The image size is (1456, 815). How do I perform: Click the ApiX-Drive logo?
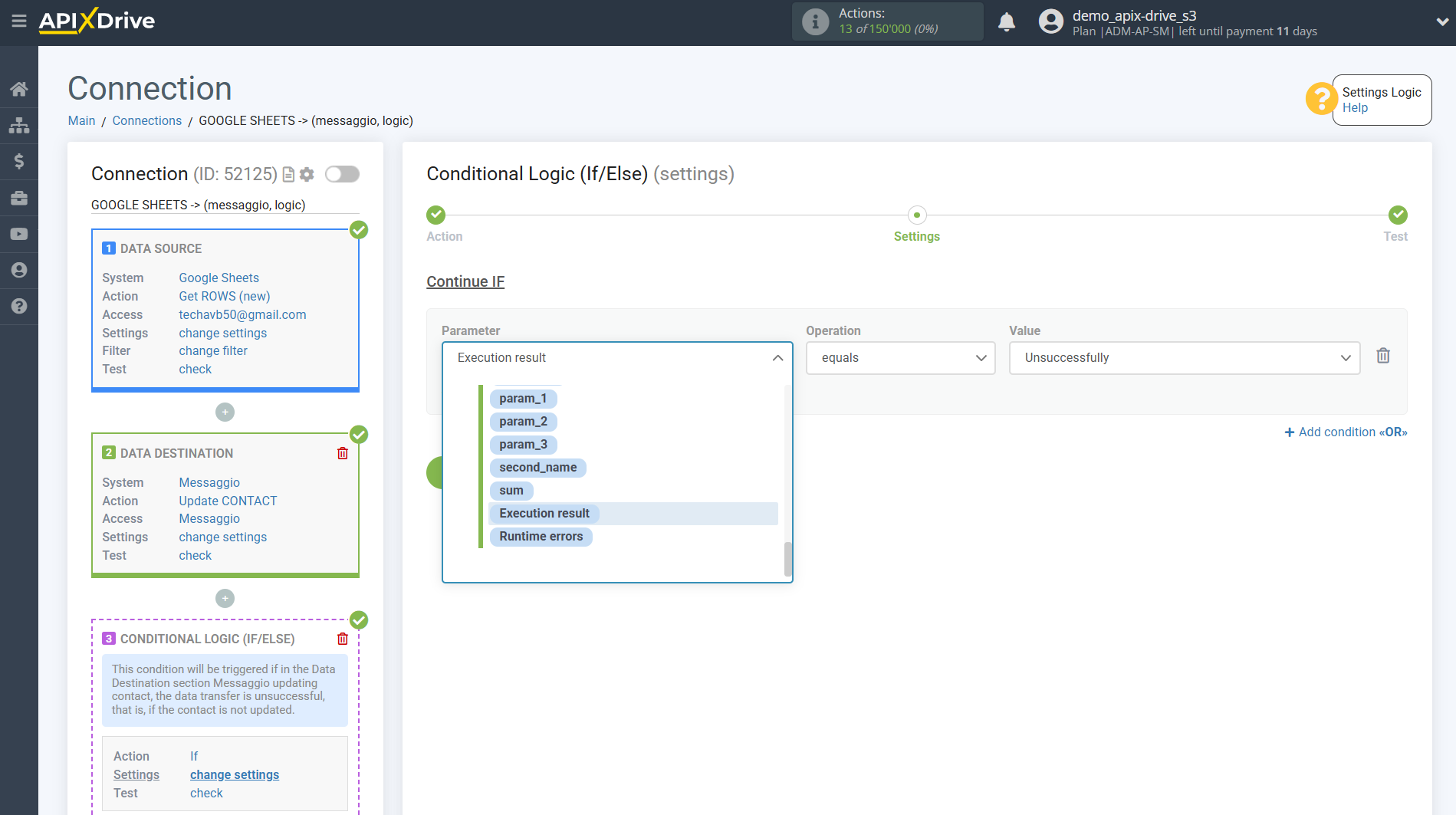coord(97,21)
